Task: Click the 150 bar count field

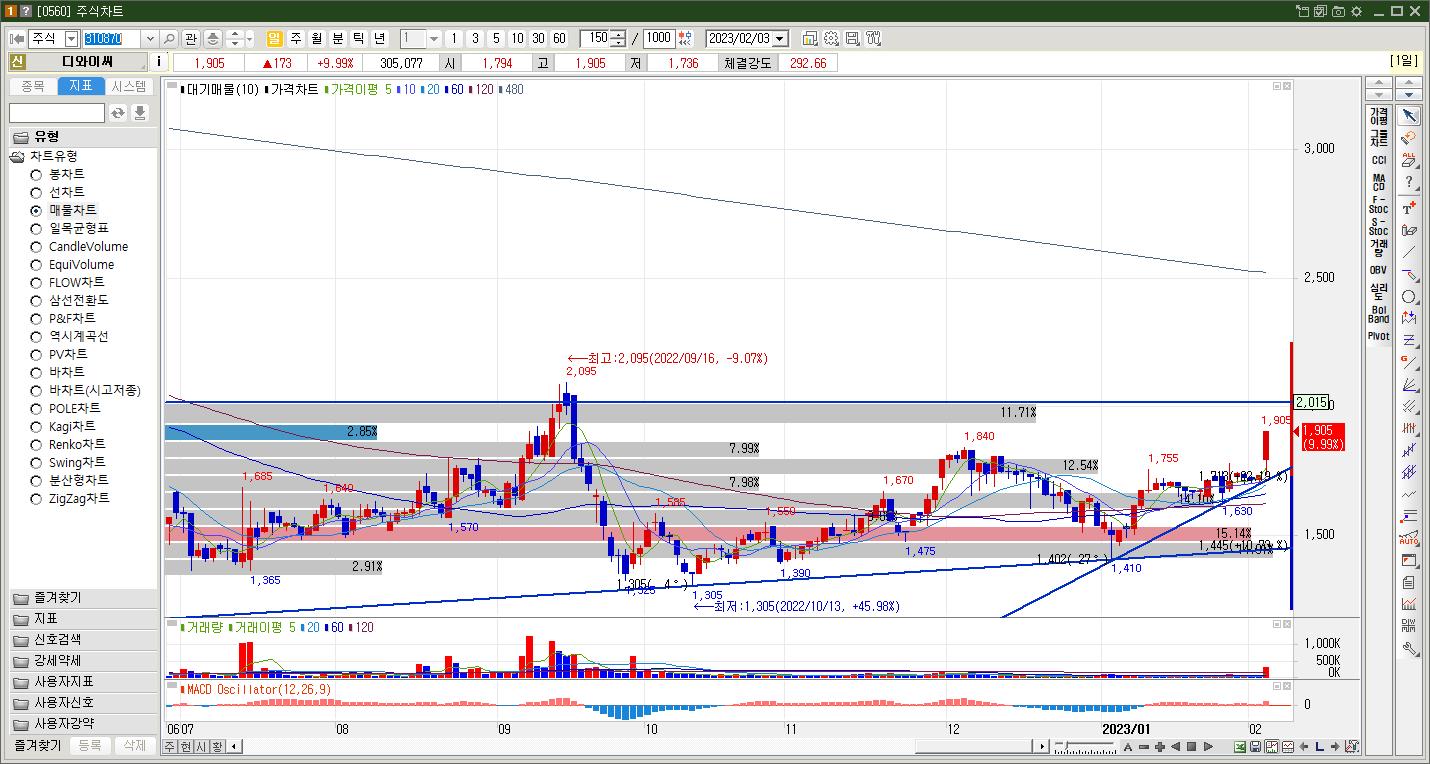Action: [597, 38]
